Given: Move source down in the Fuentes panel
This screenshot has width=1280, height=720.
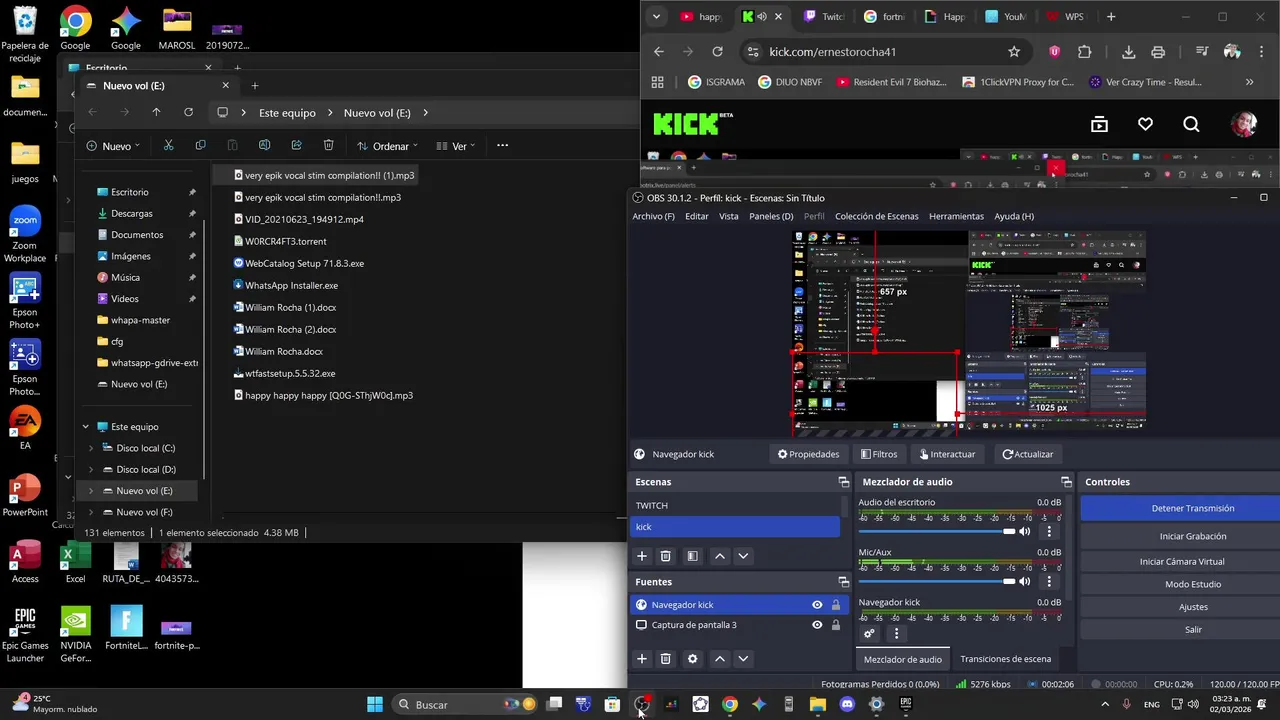Looking at the screenshot, I should click(x=743, y=659).
